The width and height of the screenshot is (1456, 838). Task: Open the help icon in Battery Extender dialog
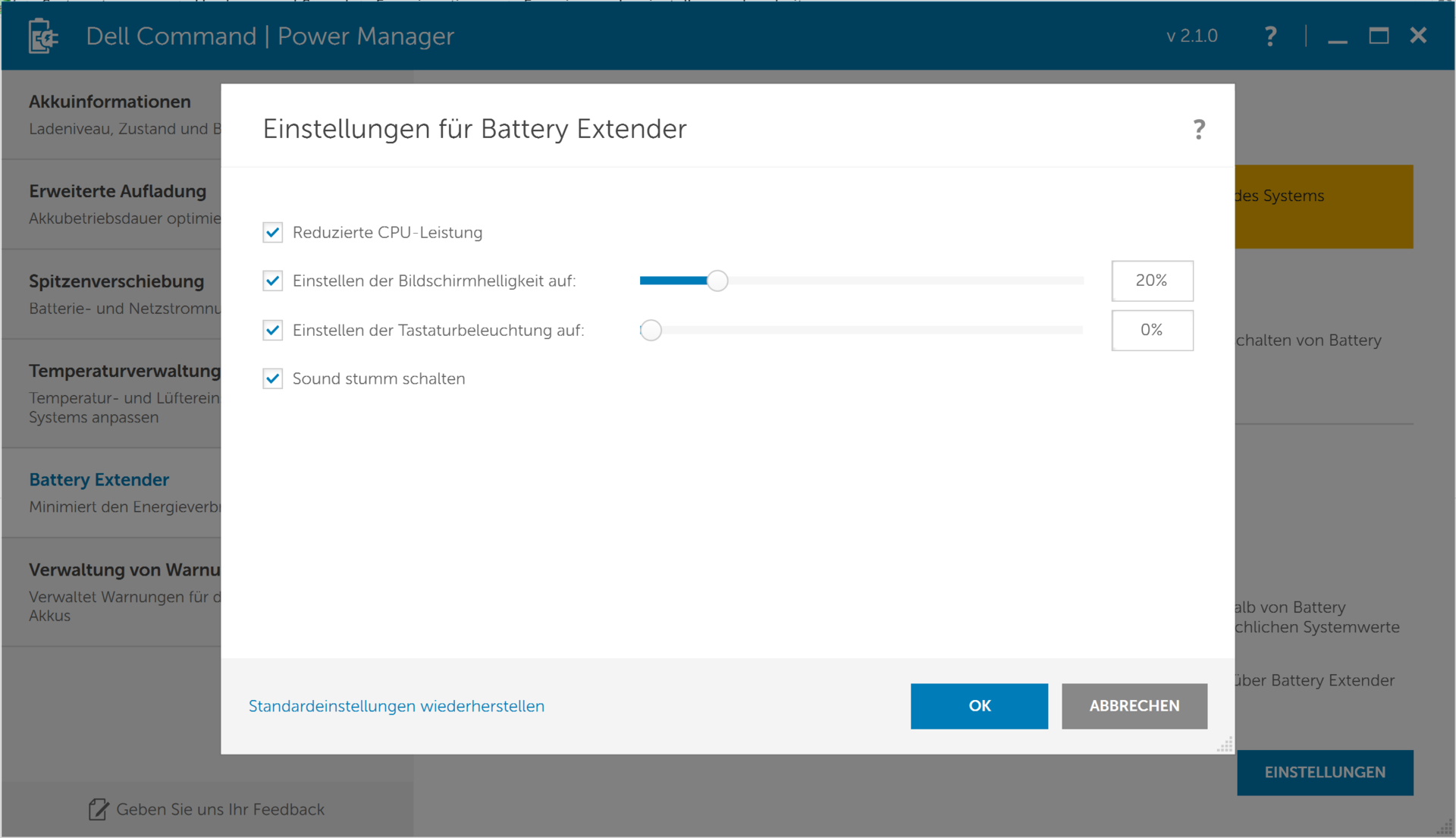pos(1199,129)
